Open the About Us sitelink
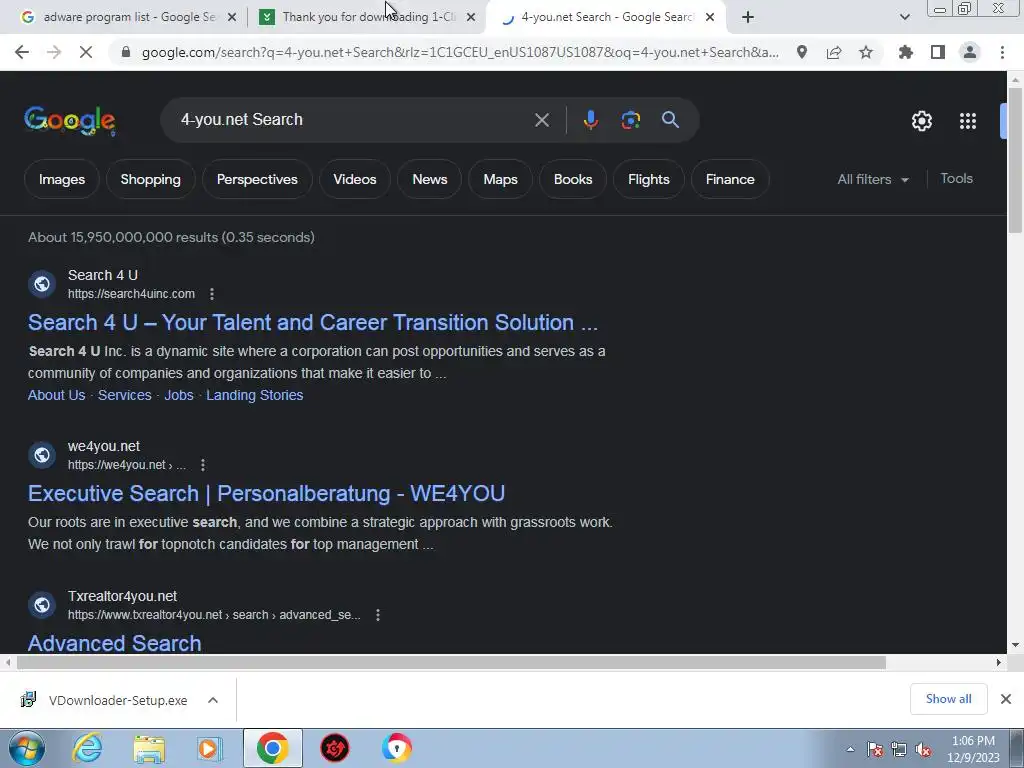The image size is (1024, 768). 56,395
